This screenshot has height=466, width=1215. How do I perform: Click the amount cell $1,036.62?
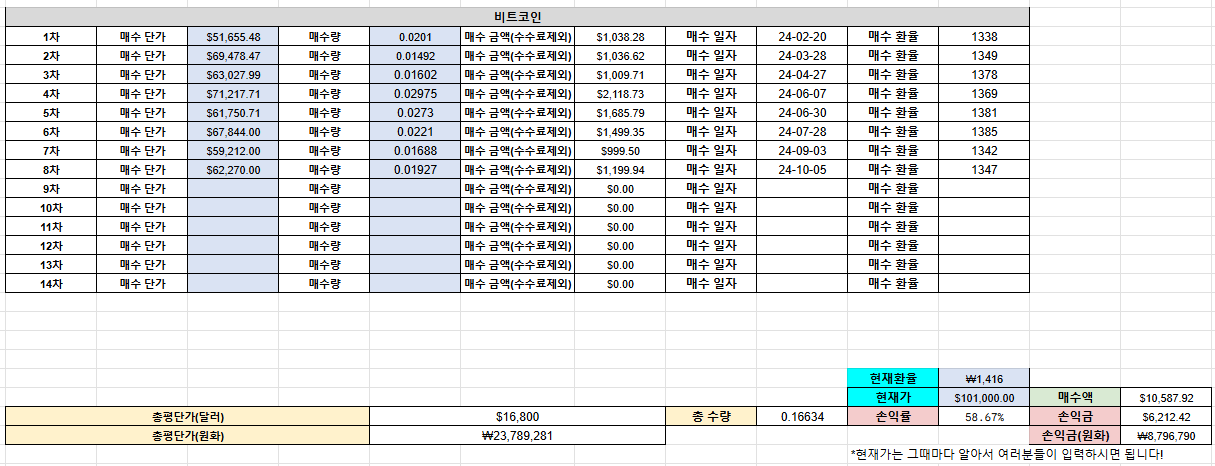[620, 56]
